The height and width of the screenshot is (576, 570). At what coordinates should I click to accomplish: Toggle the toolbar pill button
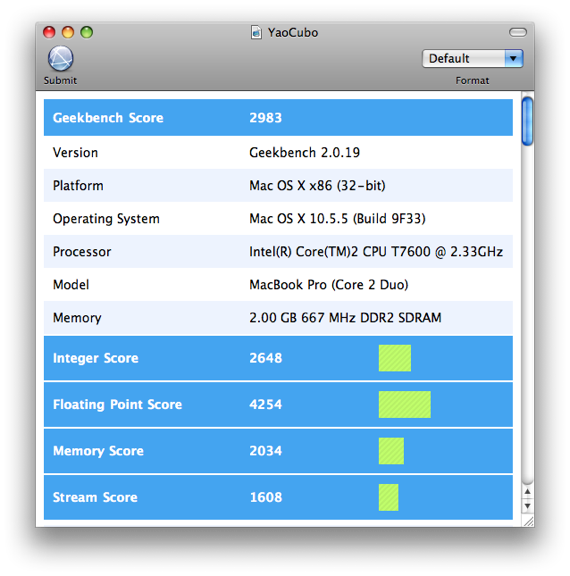pos(518,32)
